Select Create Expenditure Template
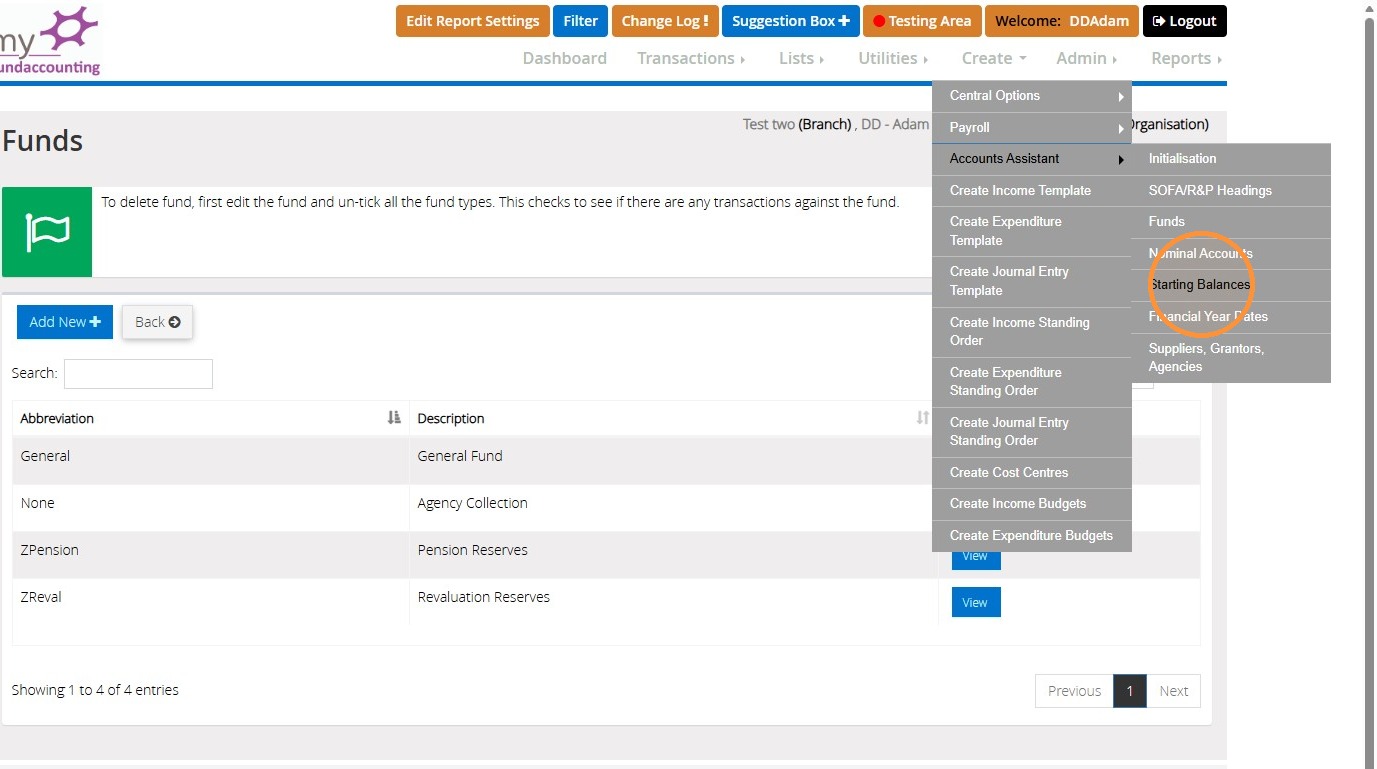This screenshot has width=1377, height=769. (x=1032, y=231)
